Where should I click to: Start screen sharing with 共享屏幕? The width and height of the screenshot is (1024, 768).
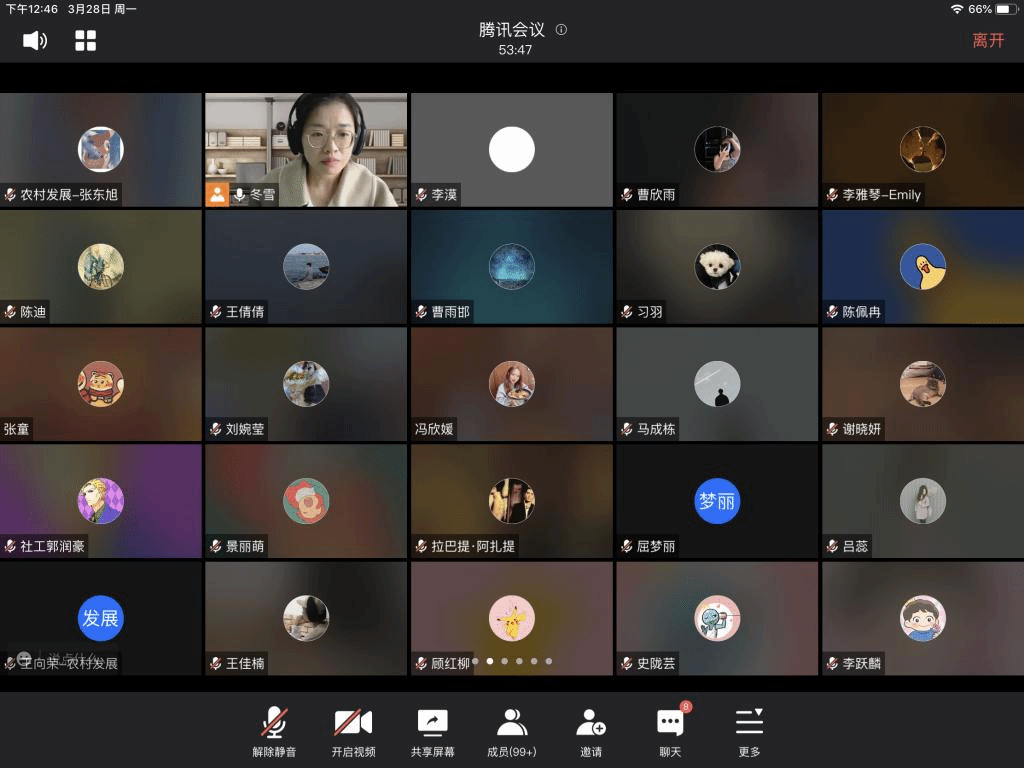[x=432, y=731]
